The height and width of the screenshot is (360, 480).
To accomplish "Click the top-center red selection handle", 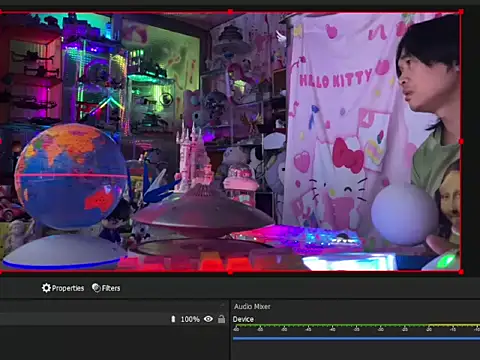I will click(x=230, y=12).
